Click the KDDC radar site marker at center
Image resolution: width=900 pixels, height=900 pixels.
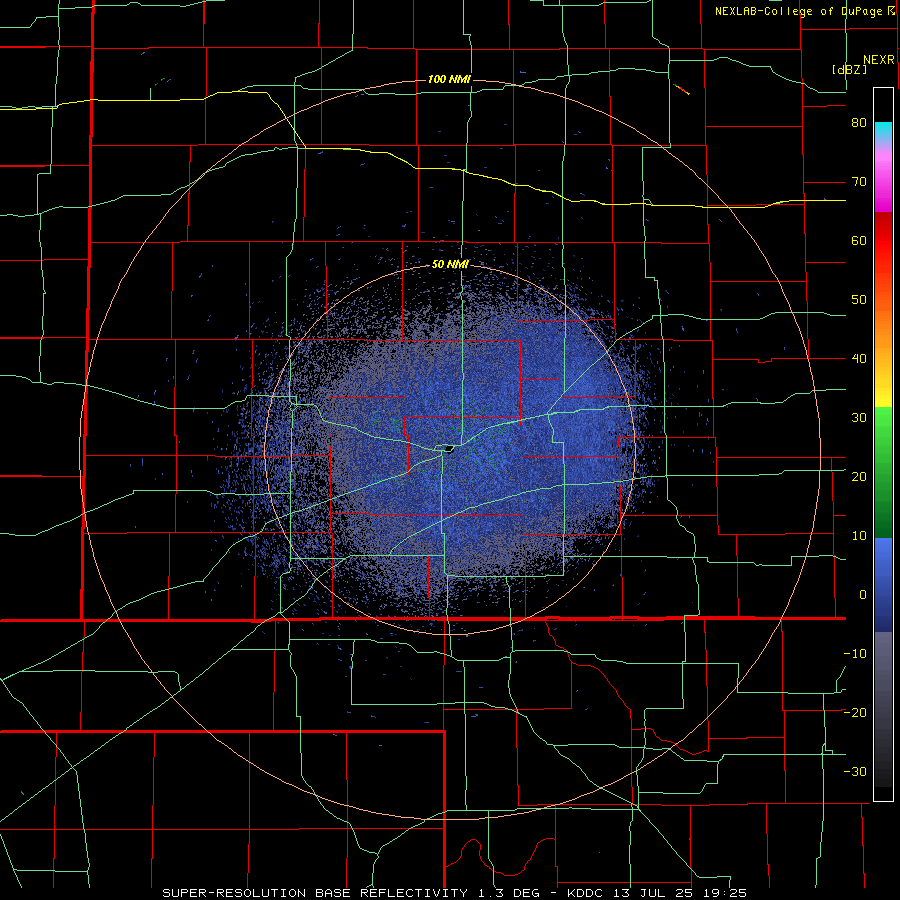tap(448, 448)
